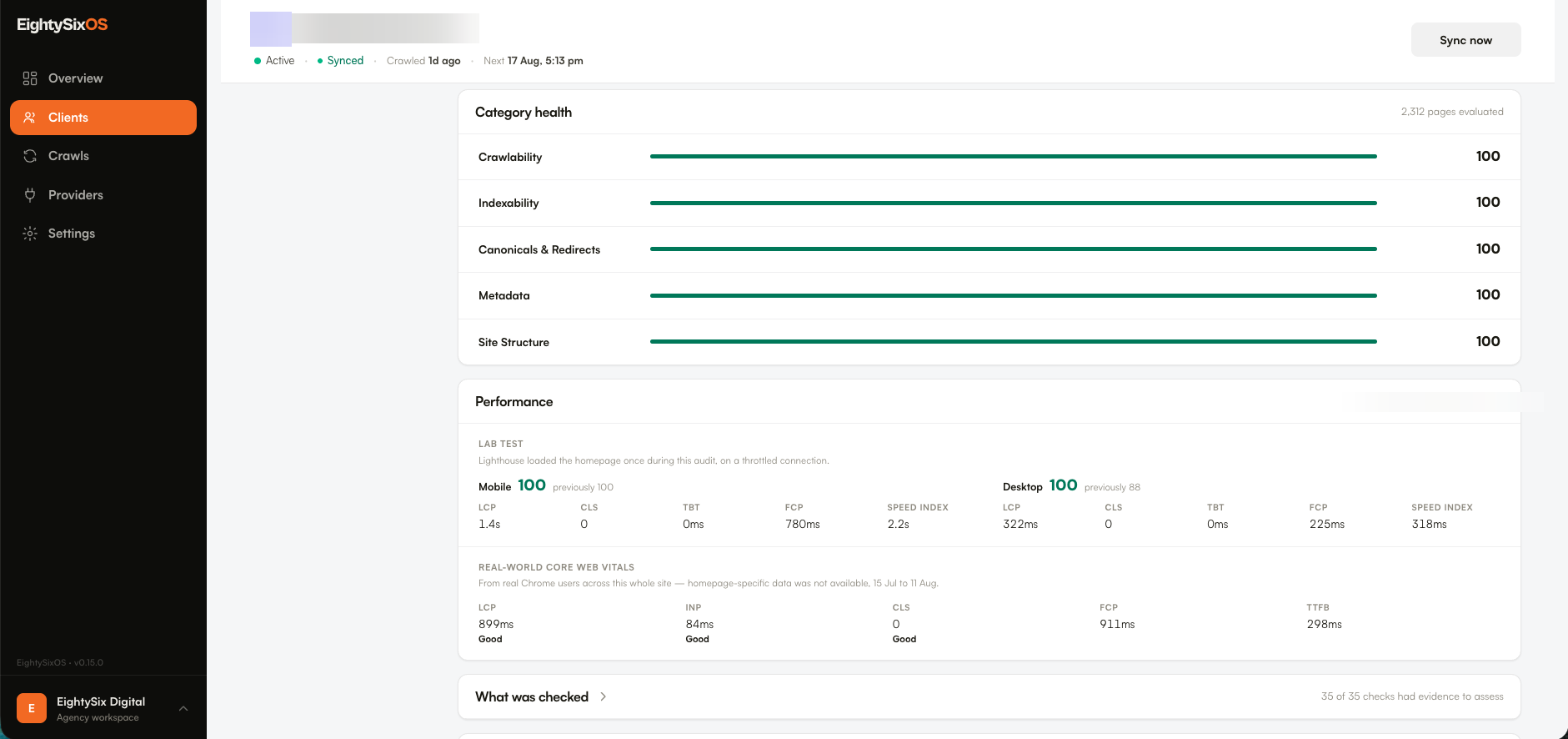This screenshot has height=739, width=1568.
Task: Click the Canonicals & Redirects bar
Action: coord(1013,249)
